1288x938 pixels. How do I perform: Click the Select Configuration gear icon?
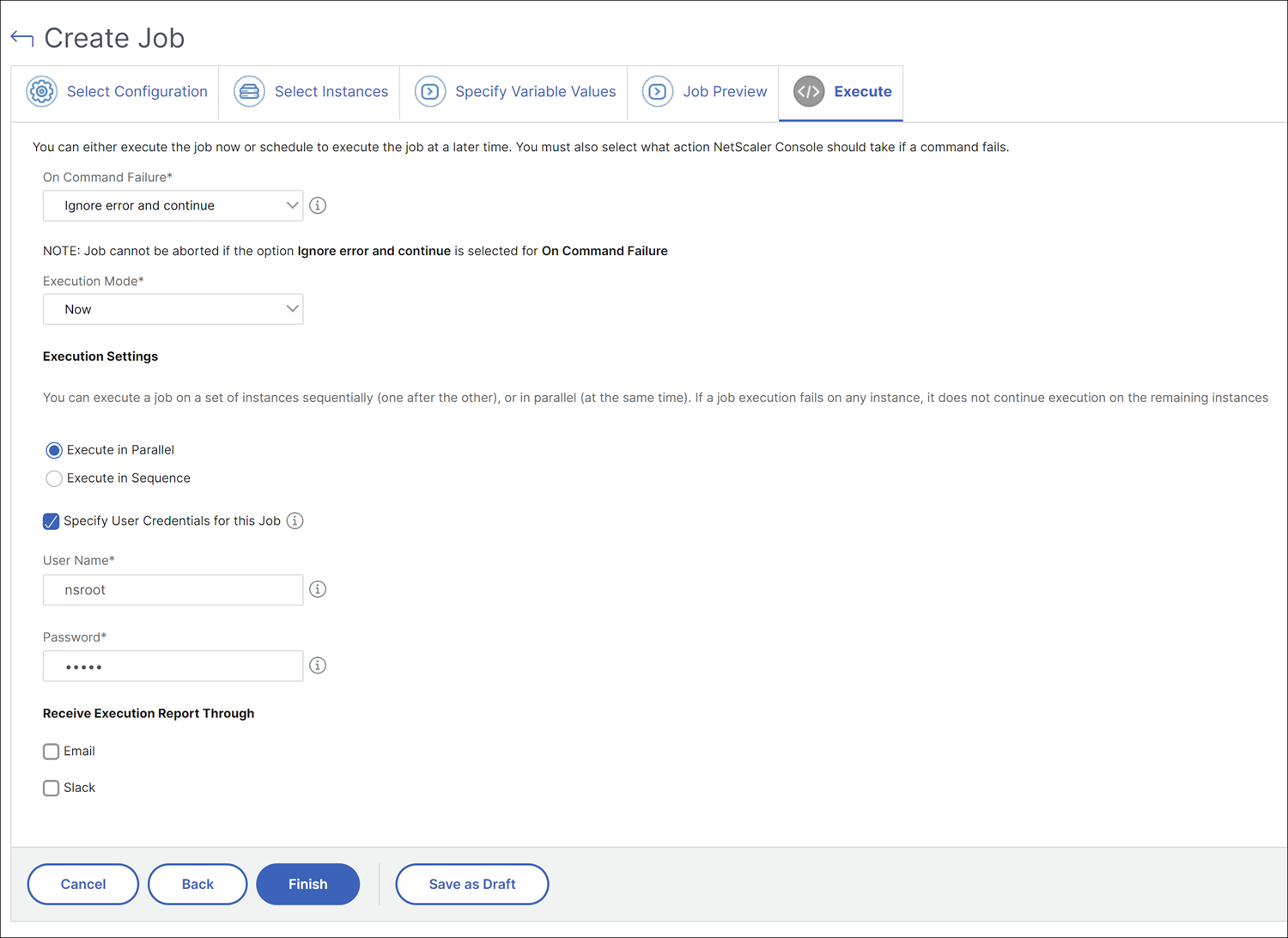click(x=41, y=91)
